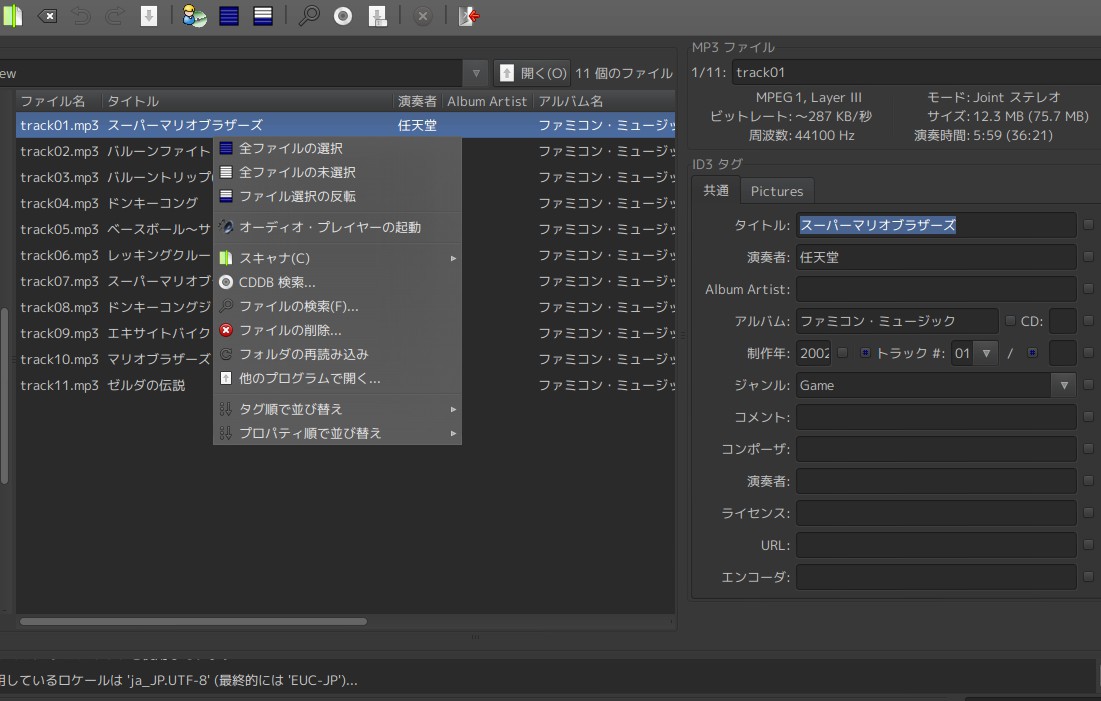Select the track09.mp3 row
Image resolution: width=1101 pixels, height=701 pixels.
(345, 333)
